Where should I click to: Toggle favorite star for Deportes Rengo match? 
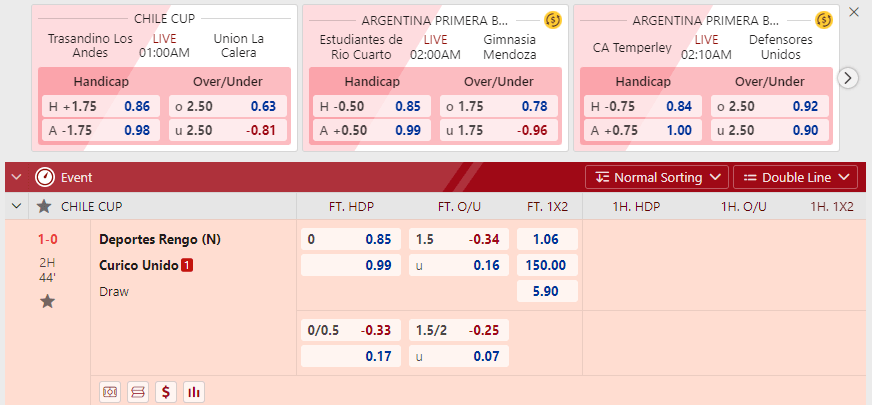[47, 302]
